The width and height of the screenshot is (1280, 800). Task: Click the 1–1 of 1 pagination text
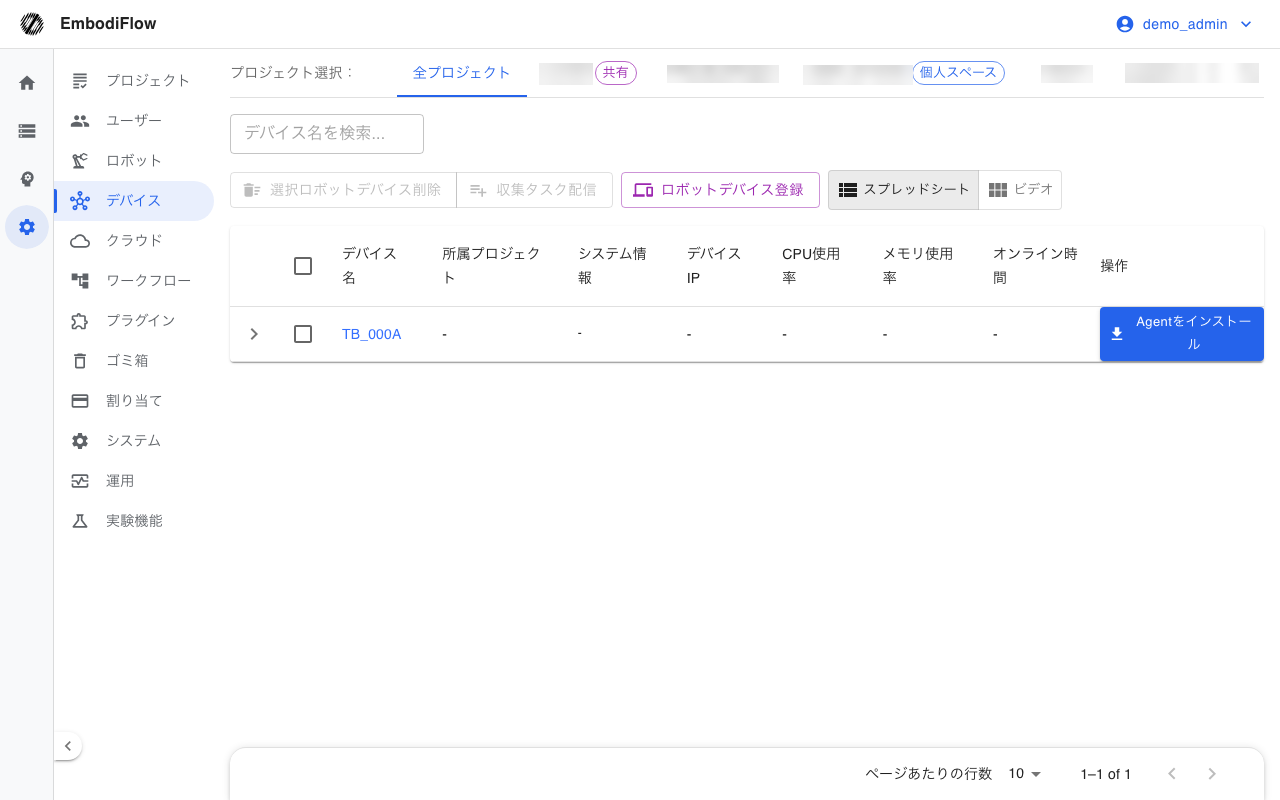(x=1106, y=774)
